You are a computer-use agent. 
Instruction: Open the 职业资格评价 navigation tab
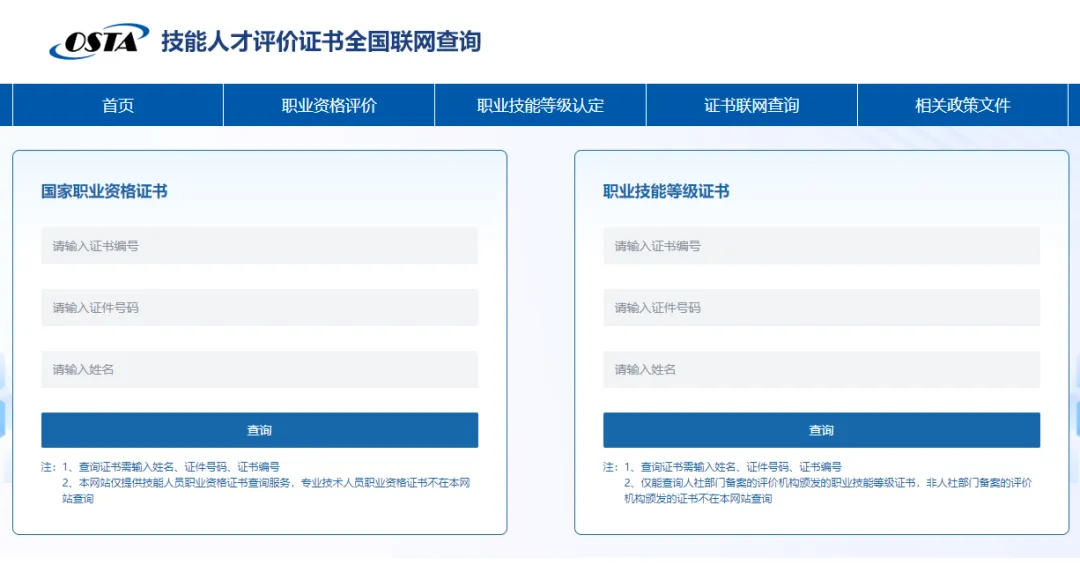click(329, 105)
